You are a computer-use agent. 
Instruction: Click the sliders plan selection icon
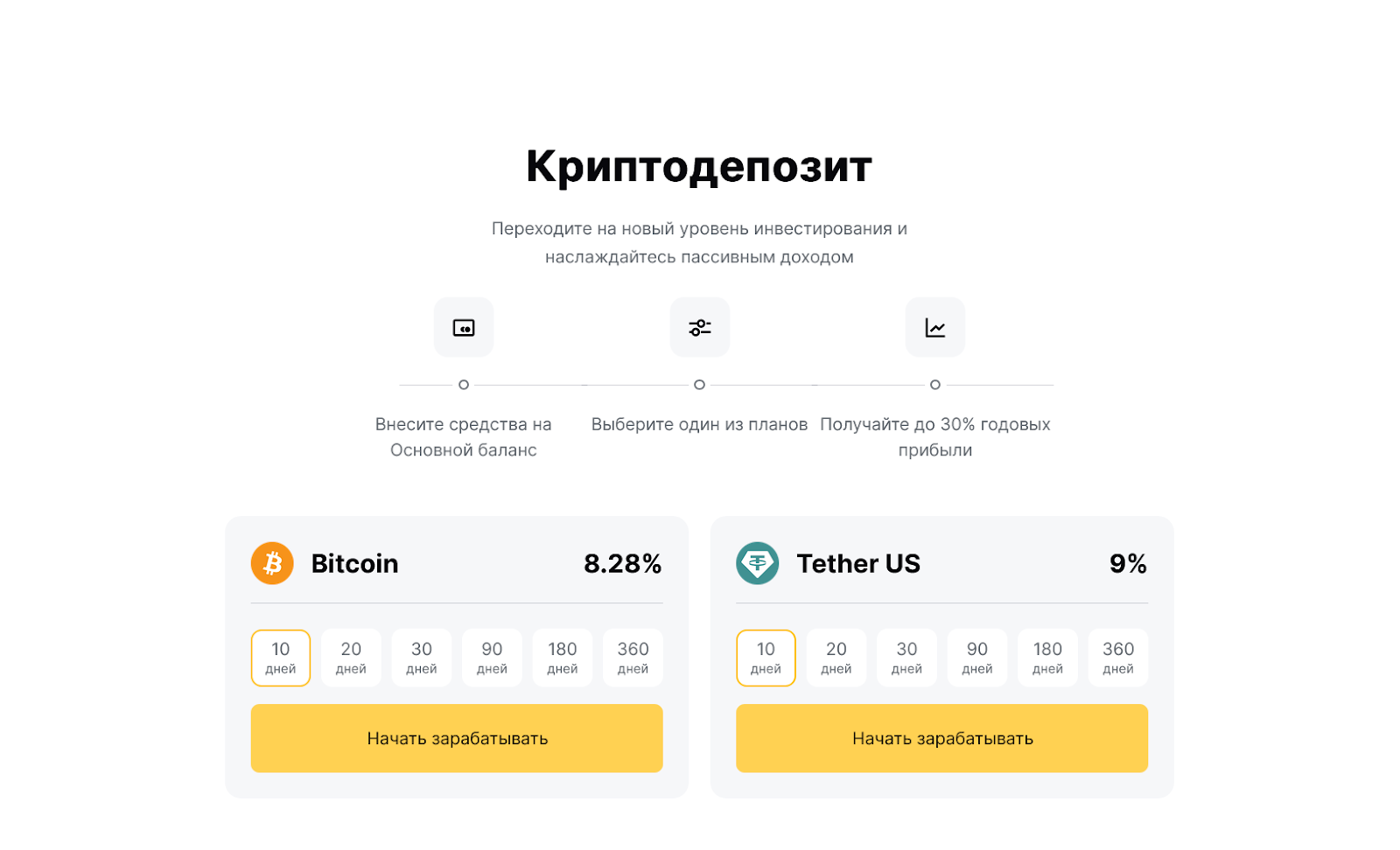(699, 327)
